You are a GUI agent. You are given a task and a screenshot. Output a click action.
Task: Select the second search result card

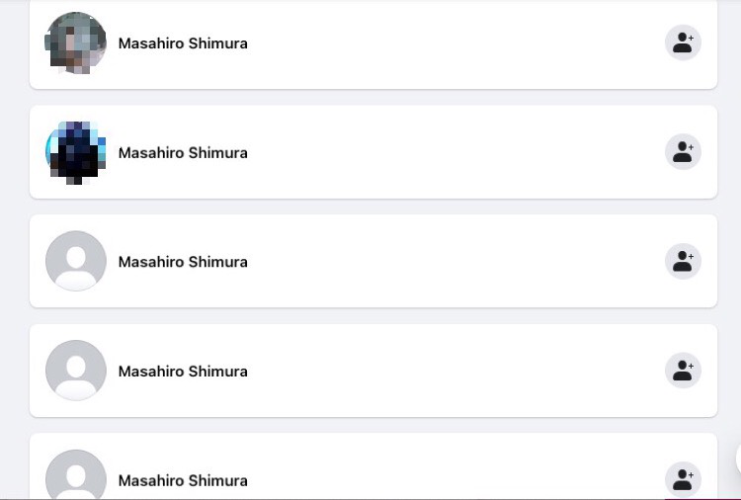pyautogui.click(x=373, y=152)
